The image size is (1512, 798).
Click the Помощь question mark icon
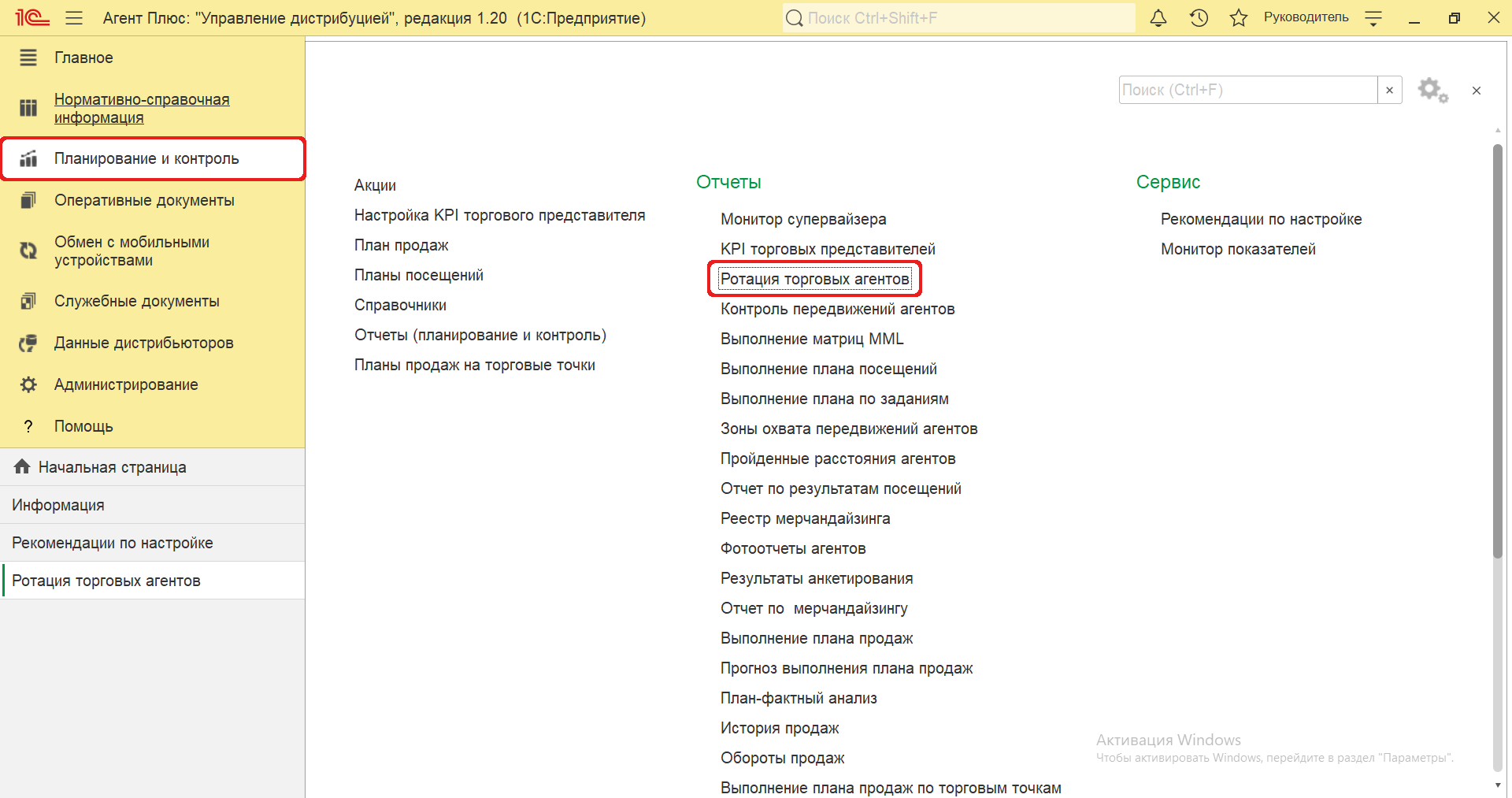(28, 426)
